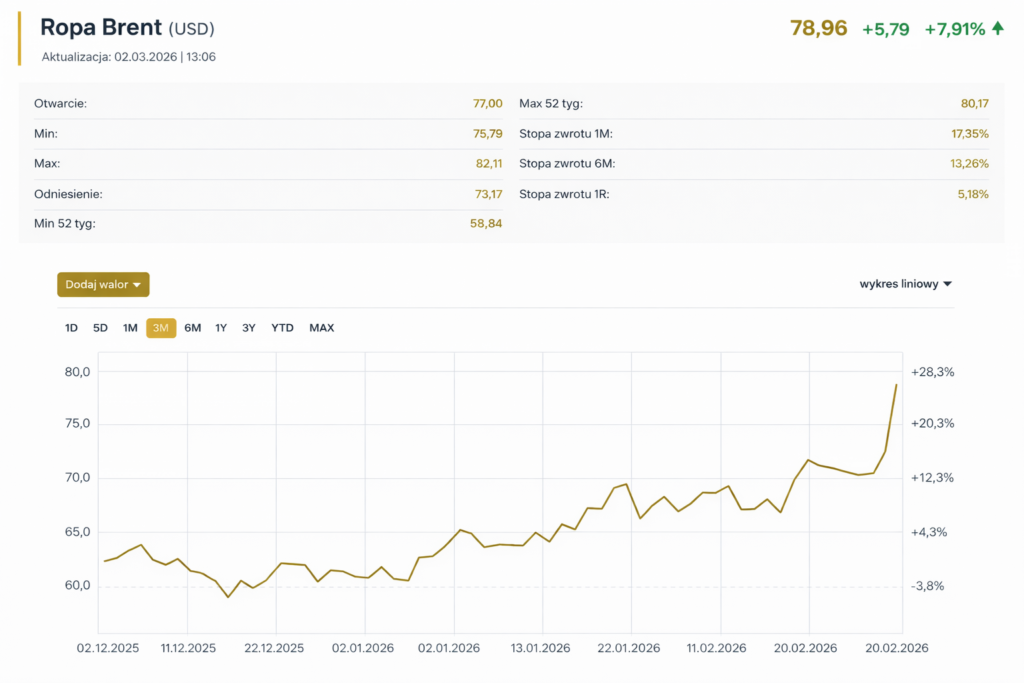Image resolution: width=1024 pixels, height=683 pixels.
Task: Click the 13.01.2026 date axis label
Action: click(x=541, y=648)
